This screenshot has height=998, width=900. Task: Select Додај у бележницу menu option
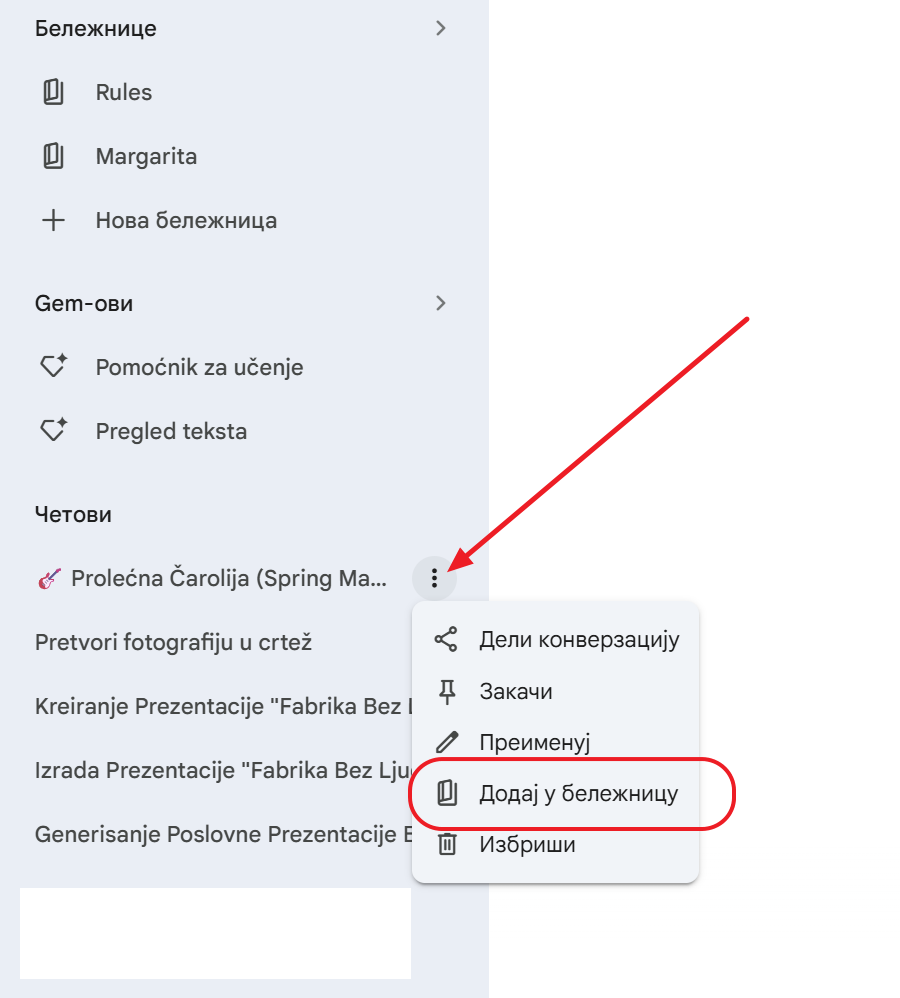578,794
